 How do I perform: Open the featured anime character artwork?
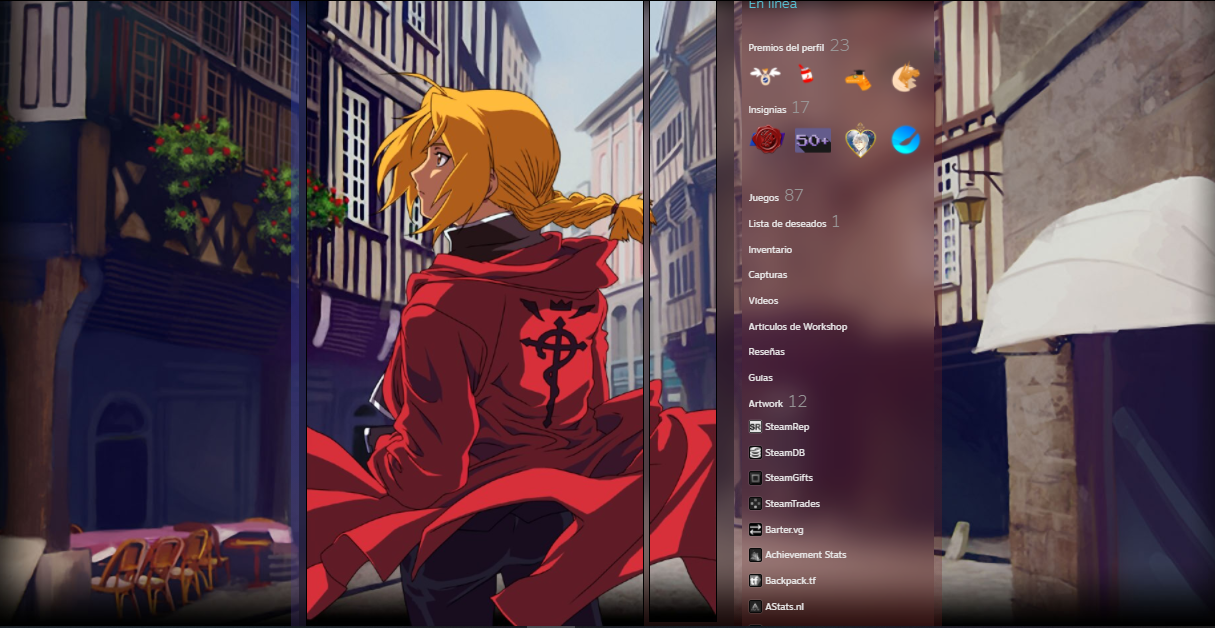pos(475,314)
